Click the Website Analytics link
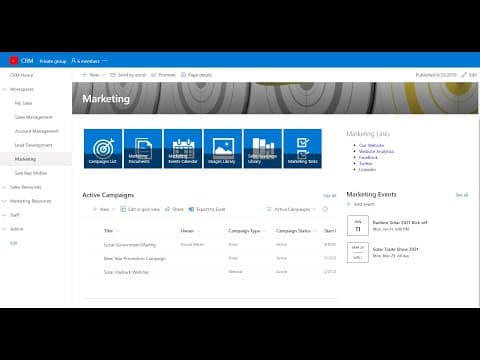 376,151
